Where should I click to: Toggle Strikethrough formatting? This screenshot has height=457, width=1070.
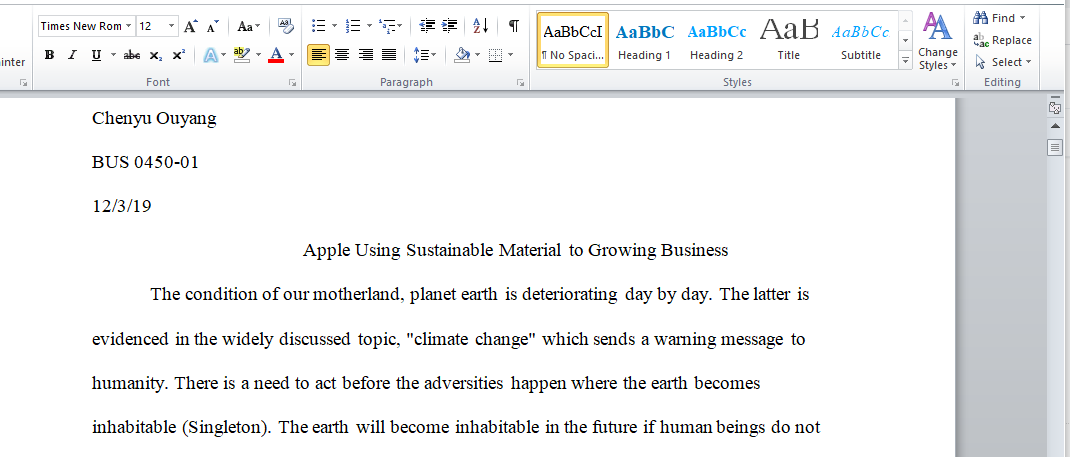132,55
